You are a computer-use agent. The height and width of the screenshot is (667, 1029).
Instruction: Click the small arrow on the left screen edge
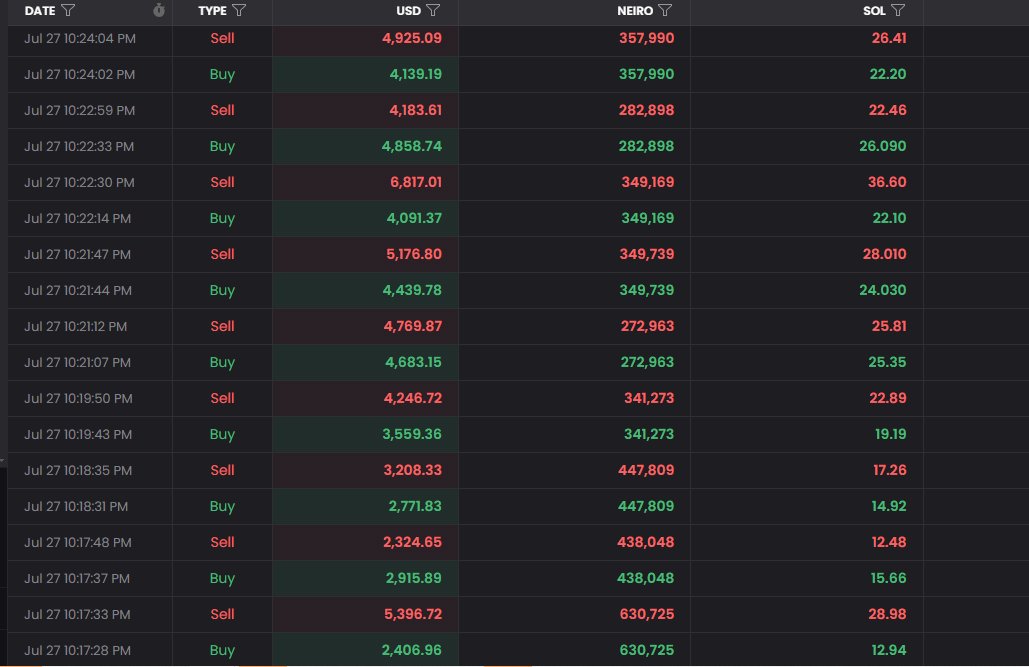[4, 460]
